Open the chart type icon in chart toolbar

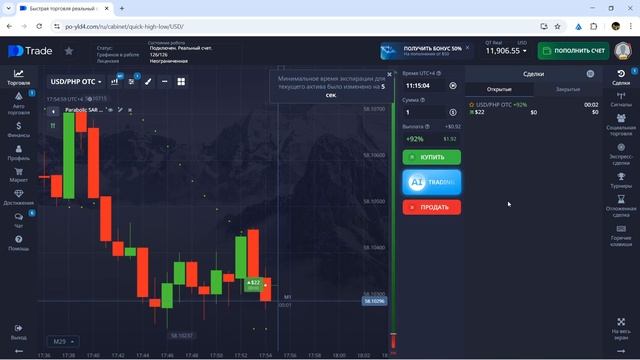(115, 82)
